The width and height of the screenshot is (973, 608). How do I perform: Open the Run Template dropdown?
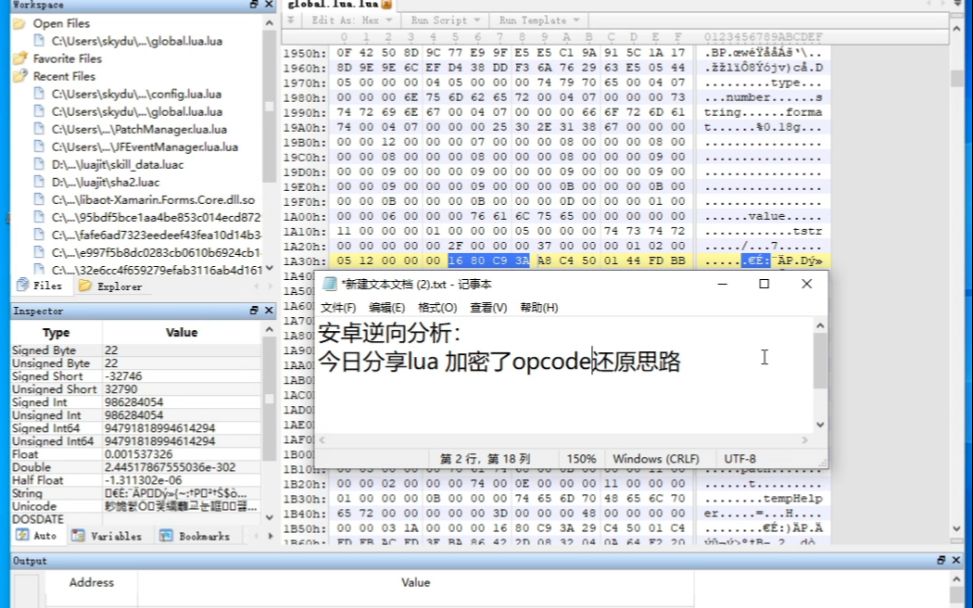(539, 20)
